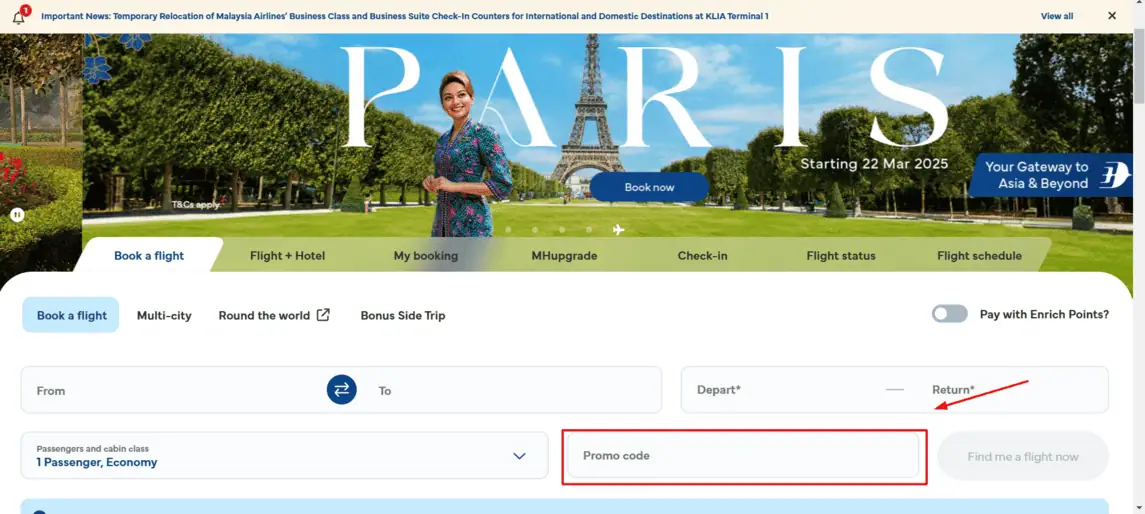The height and width of the screenshot is (514, 1145).
Task: Choose the Bonus Side Trip option
Action: click(403, 315)
